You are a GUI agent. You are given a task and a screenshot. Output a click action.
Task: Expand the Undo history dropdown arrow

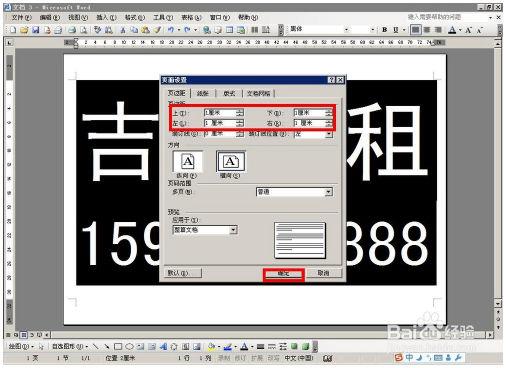(x=178, y=30)
